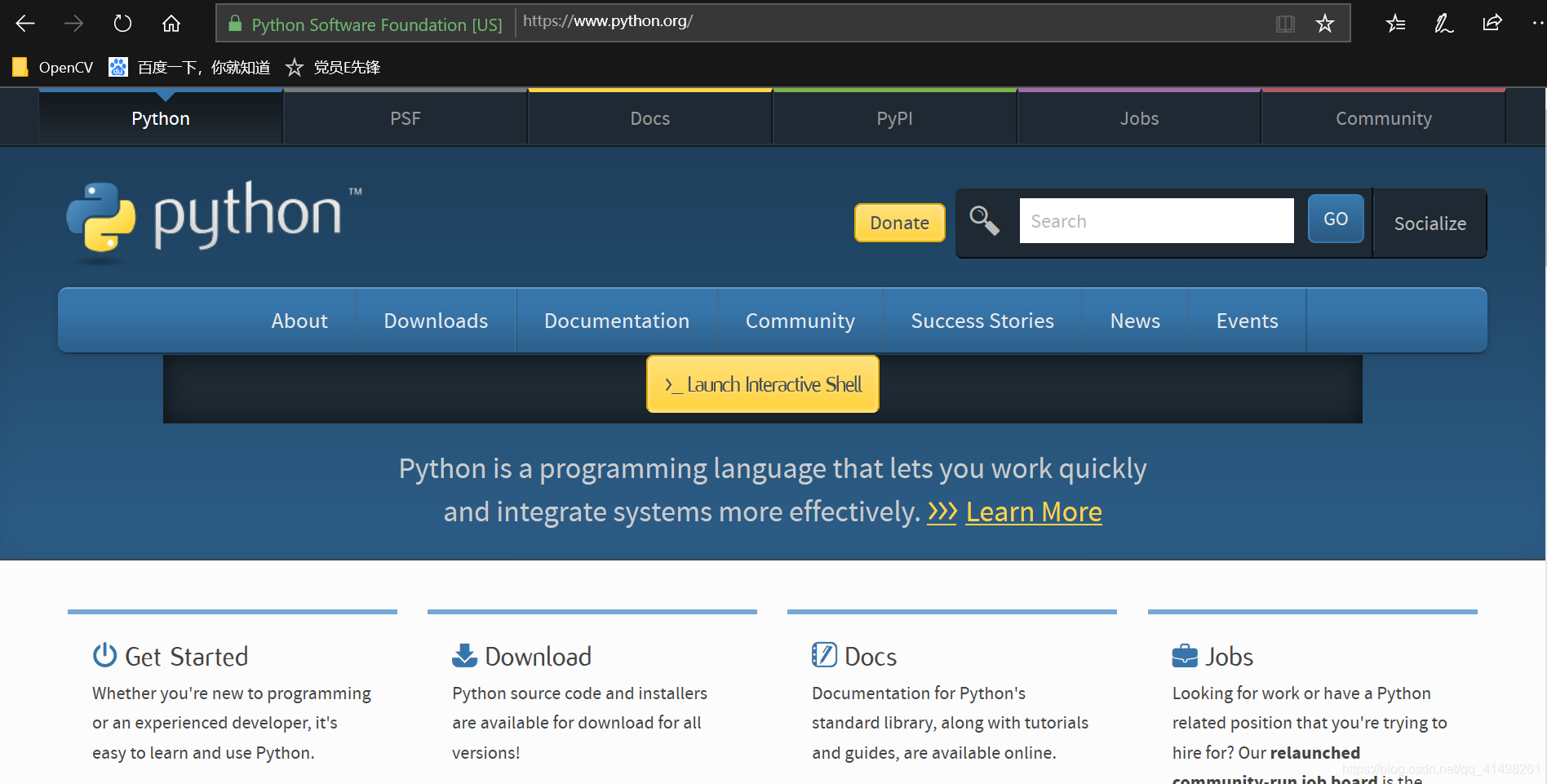Click the browser forward arrow
The image size is (1547, 784).
click(73, 24)
